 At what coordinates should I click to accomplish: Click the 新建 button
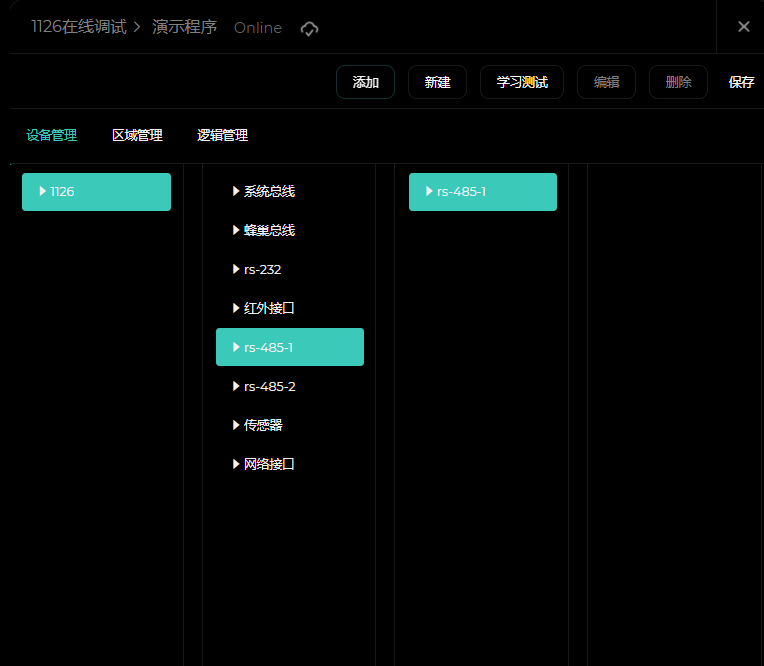pos(437,82)
